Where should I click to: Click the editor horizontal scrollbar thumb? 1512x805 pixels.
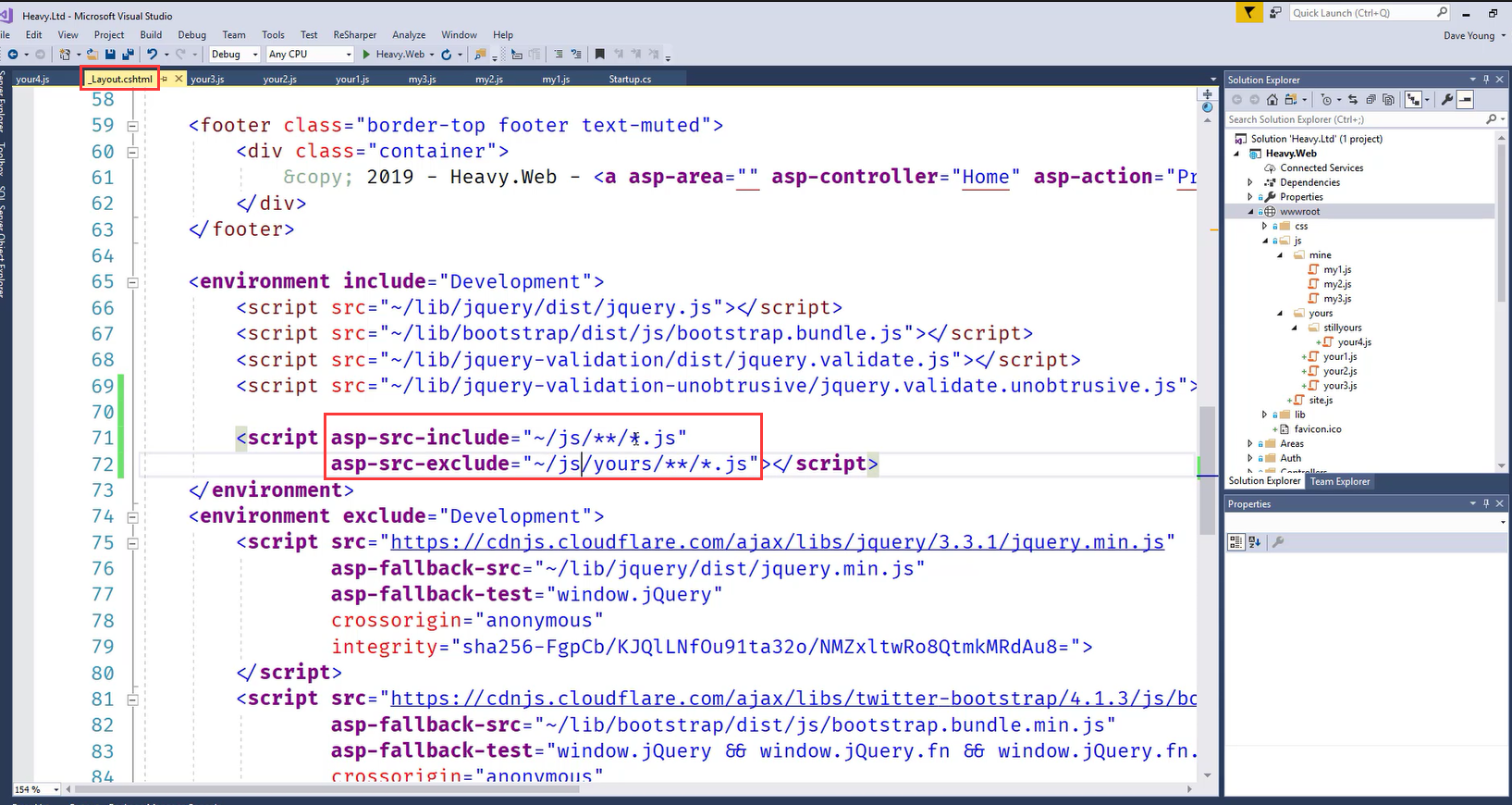click(326, 789)
